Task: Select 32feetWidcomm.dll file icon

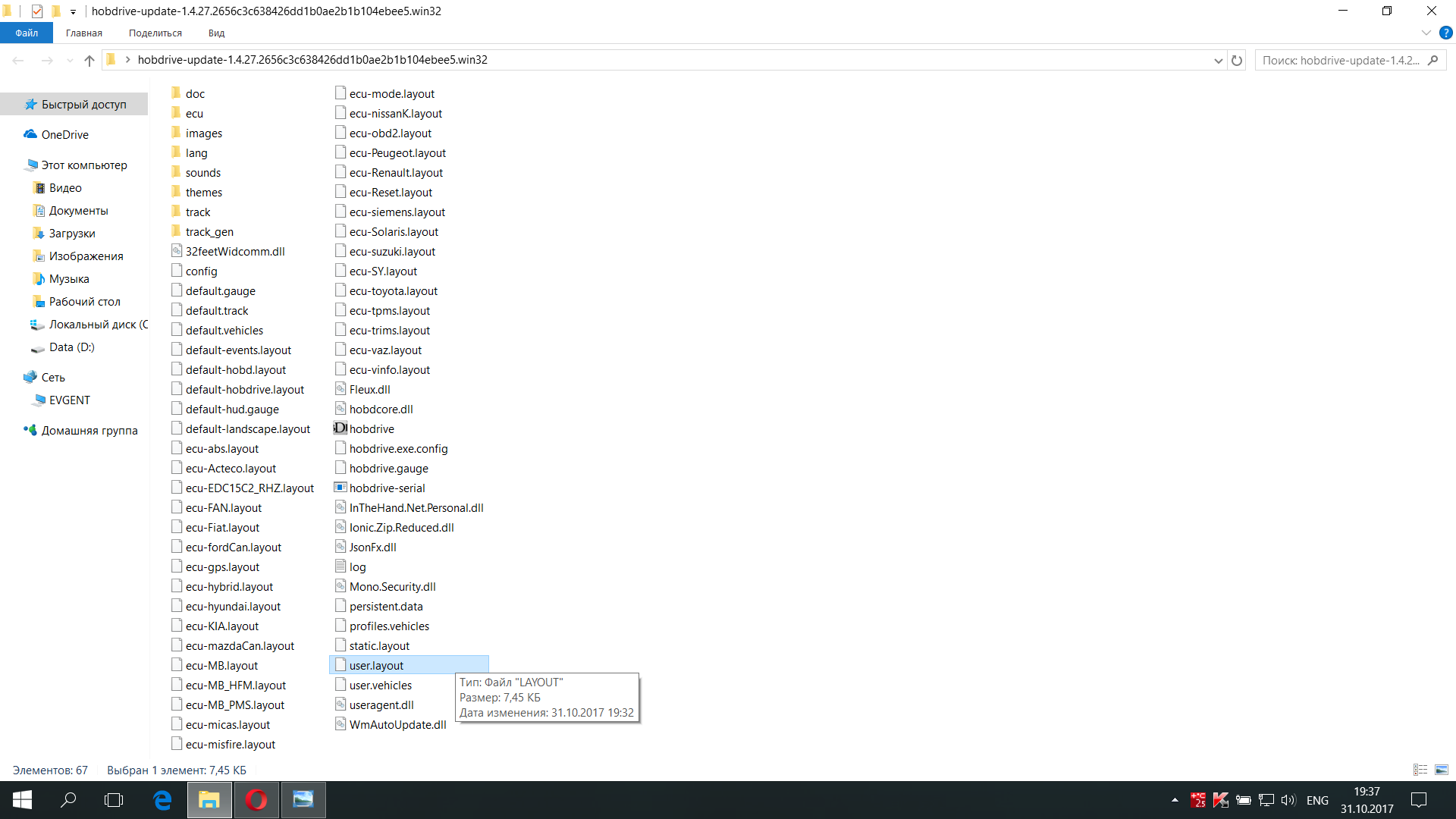Action: pyautogui.click(x=176, y=251)
